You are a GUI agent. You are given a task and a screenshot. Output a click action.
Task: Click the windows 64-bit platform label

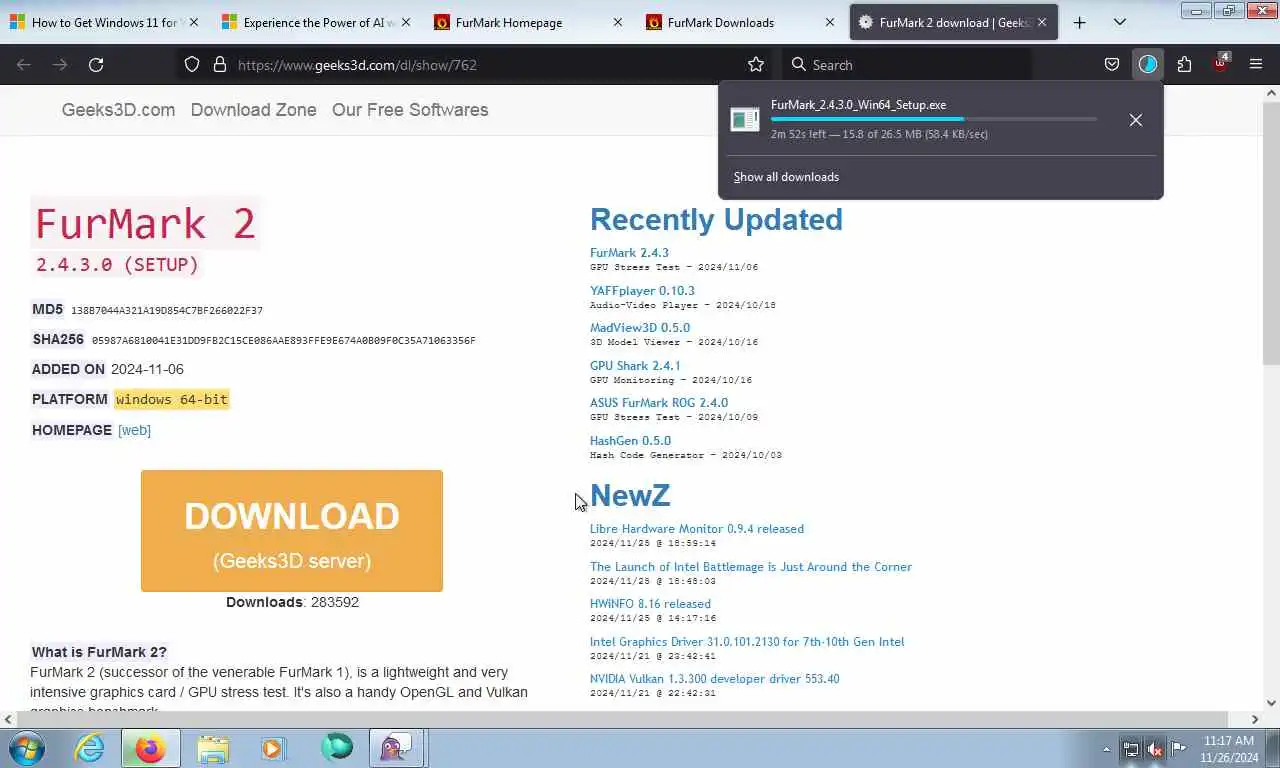172,399
